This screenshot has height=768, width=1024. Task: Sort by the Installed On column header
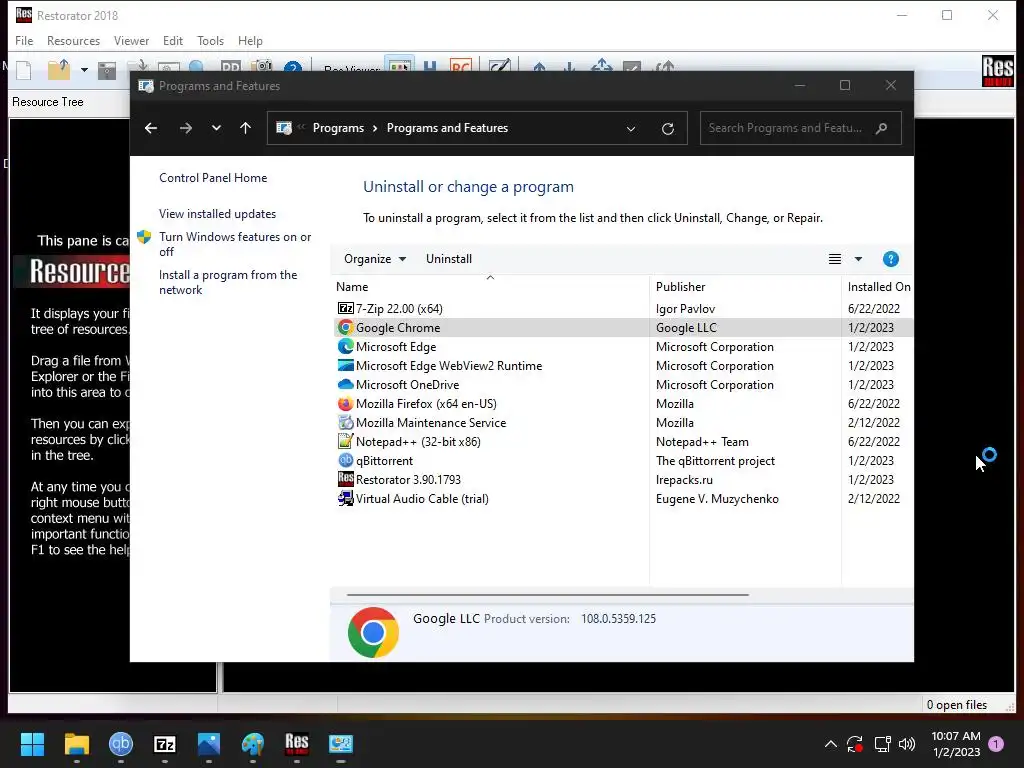point(878,287)
